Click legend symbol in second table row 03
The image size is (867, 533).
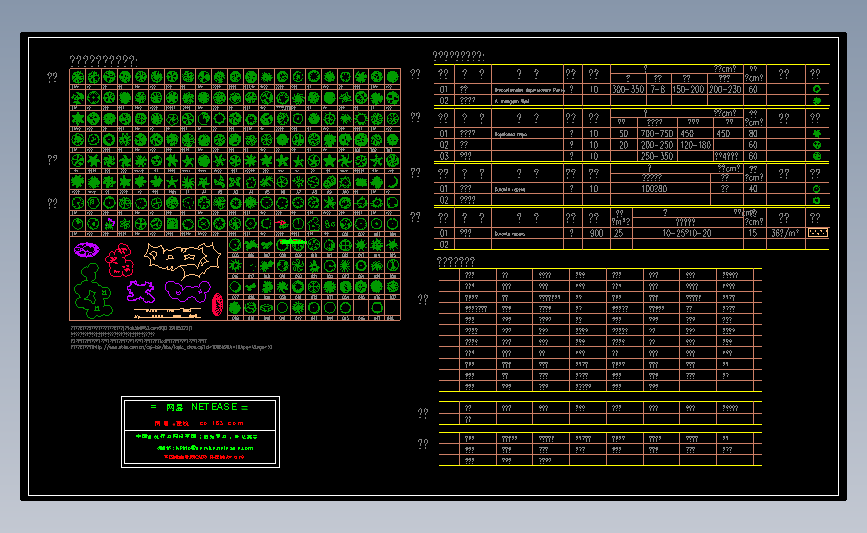point(817,156)
